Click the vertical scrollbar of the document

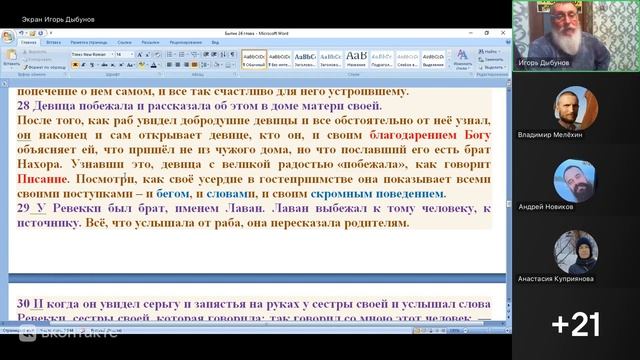coord(509,203)
